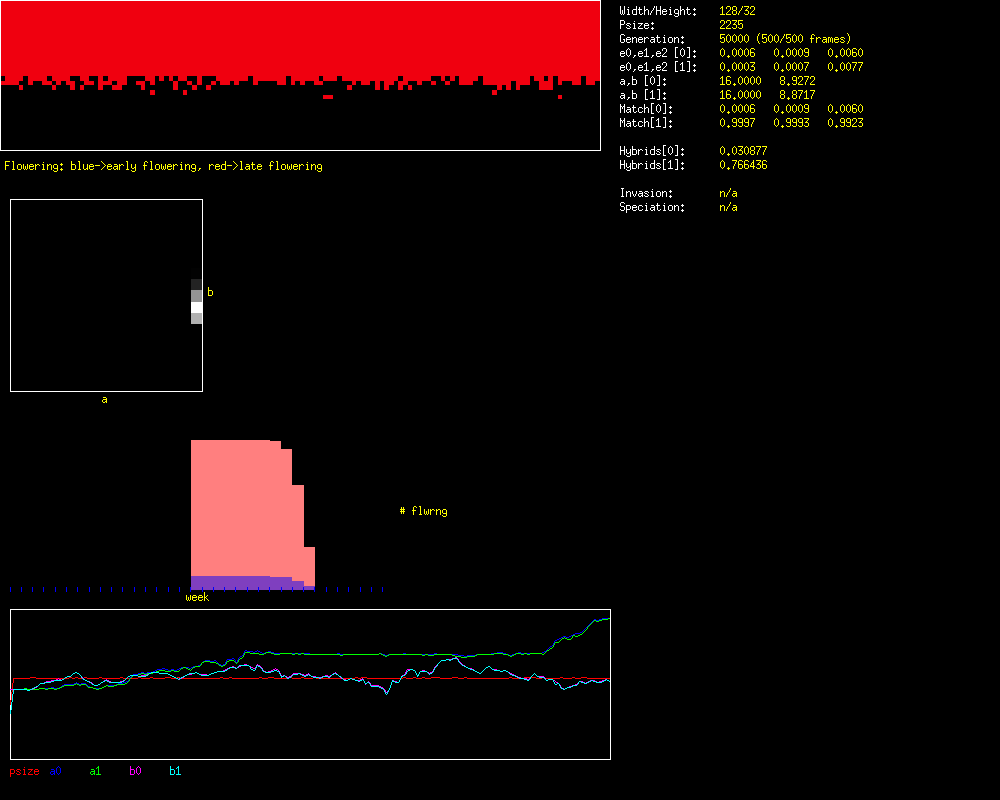Click the magenta b0 legend label
Screen dimensions: 1000x800
(135, 771)
